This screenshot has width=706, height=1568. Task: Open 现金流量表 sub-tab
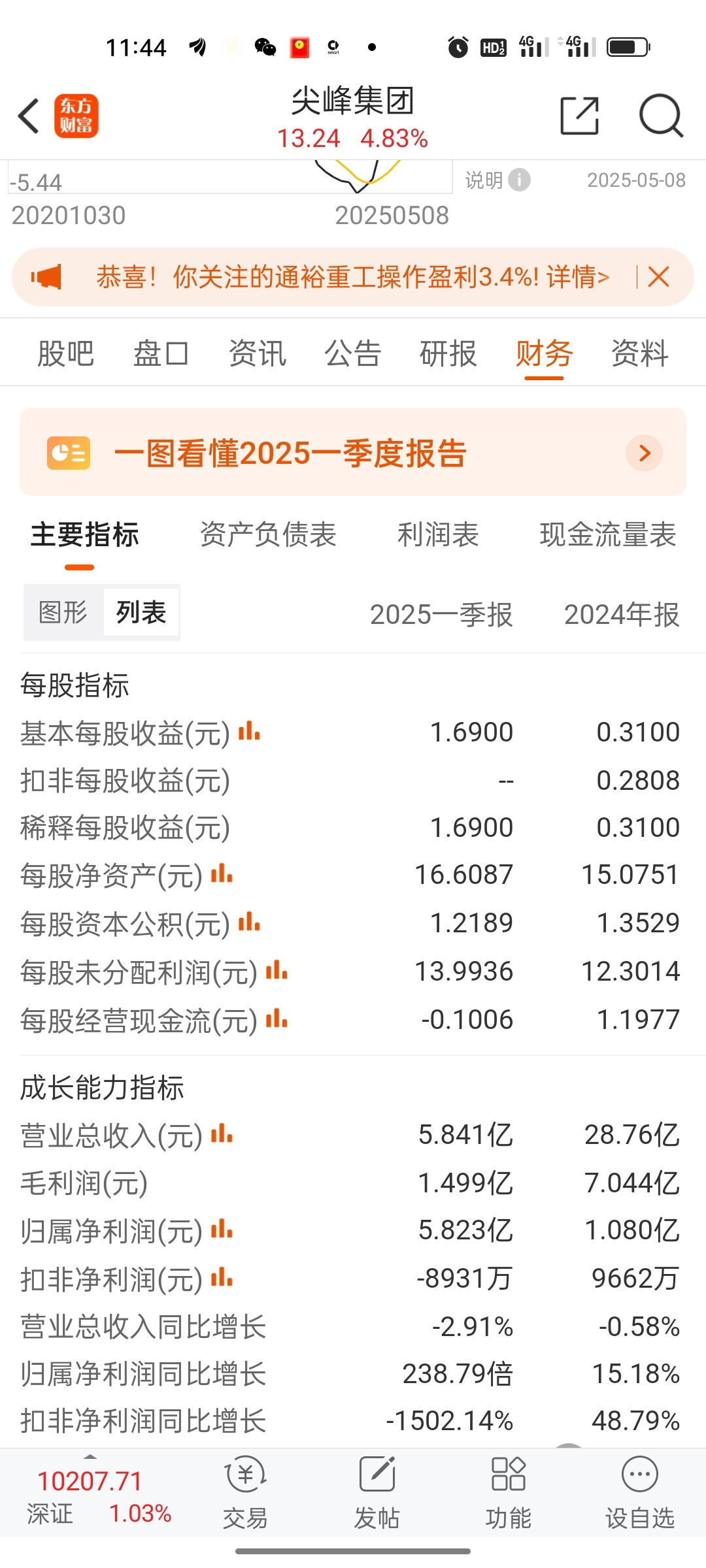(x=608, y=534)
